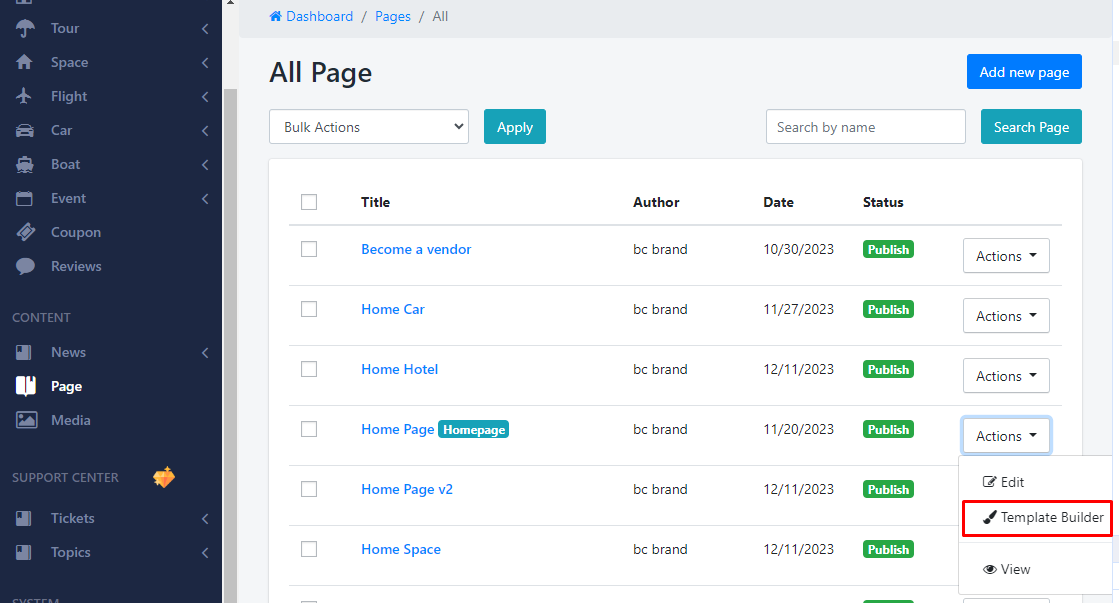
Task: Select Edit in the Actions menu
Action: 1004,482
